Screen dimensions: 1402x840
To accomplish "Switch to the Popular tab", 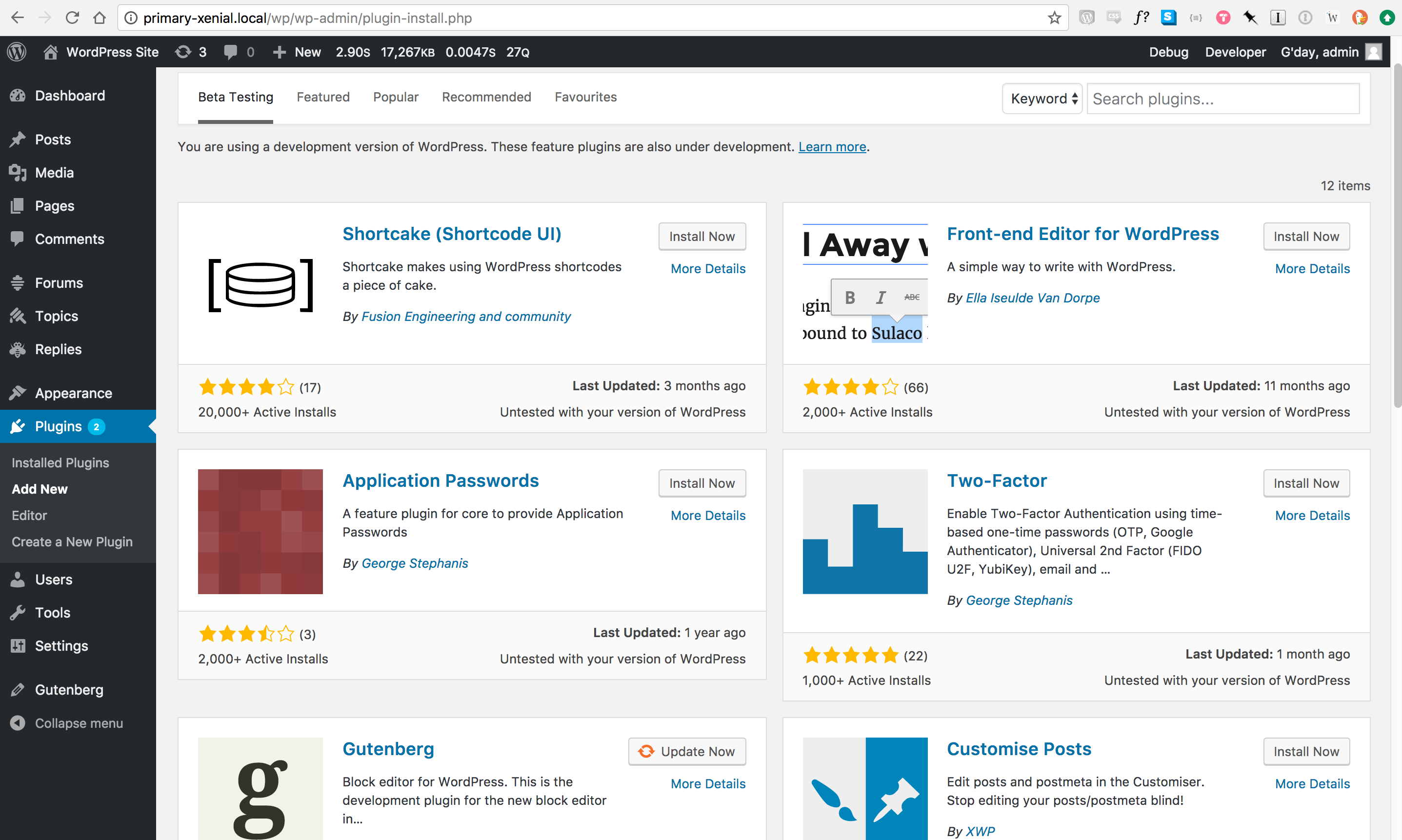I will tap(396, 98).
